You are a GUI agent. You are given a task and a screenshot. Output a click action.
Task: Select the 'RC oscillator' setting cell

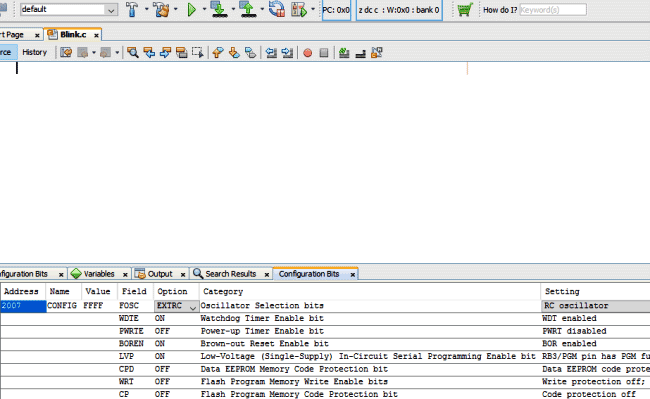(x=596, y=306)
